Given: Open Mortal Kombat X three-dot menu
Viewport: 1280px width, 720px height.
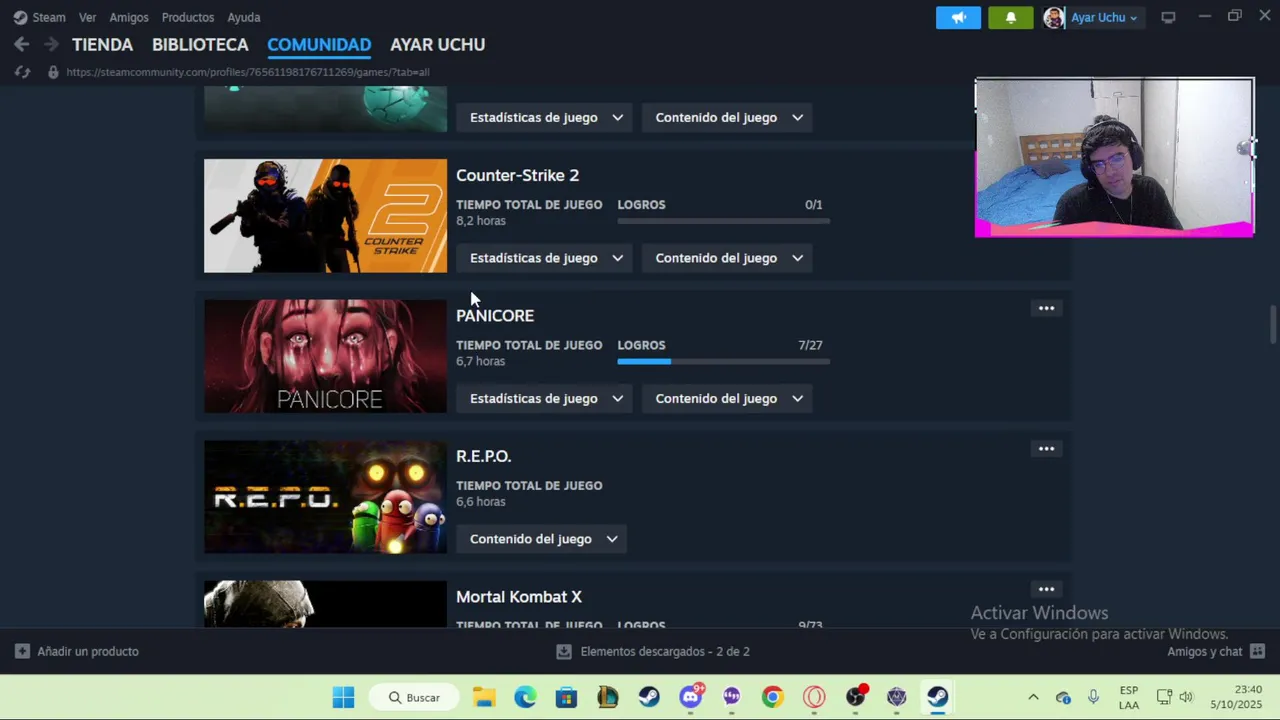Looking at the screenshot, I should tap(1046, 589).
